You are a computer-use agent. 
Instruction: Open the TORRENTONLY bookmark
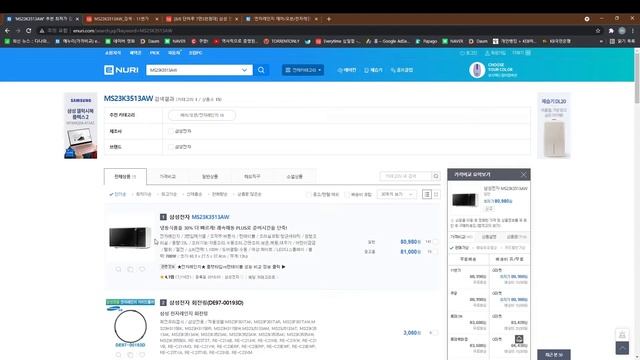pos(282,41)
